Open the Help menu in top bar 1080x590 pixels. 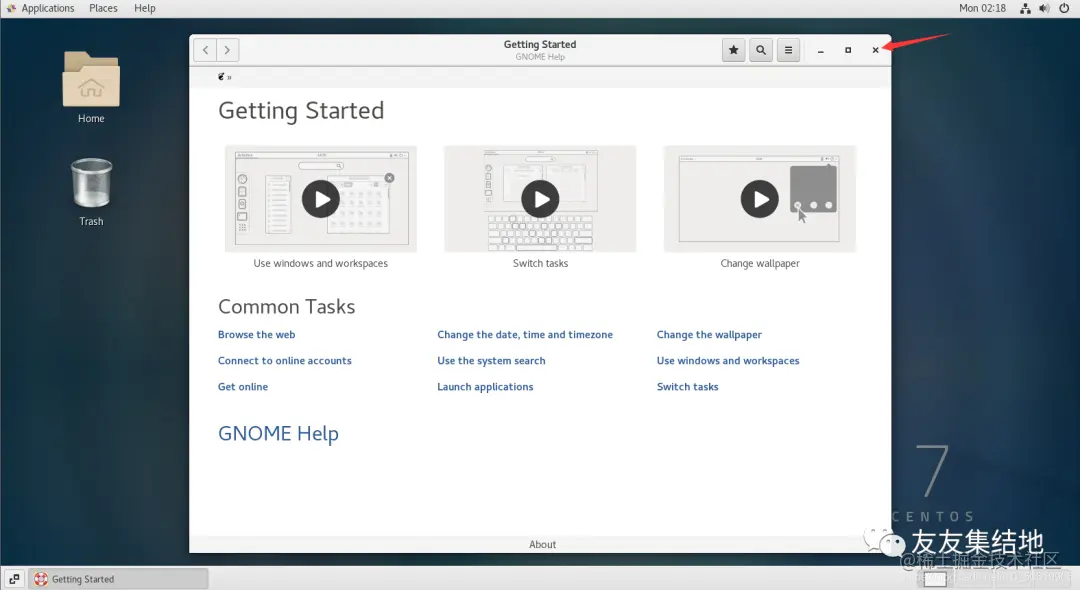[x=145, y=8]
